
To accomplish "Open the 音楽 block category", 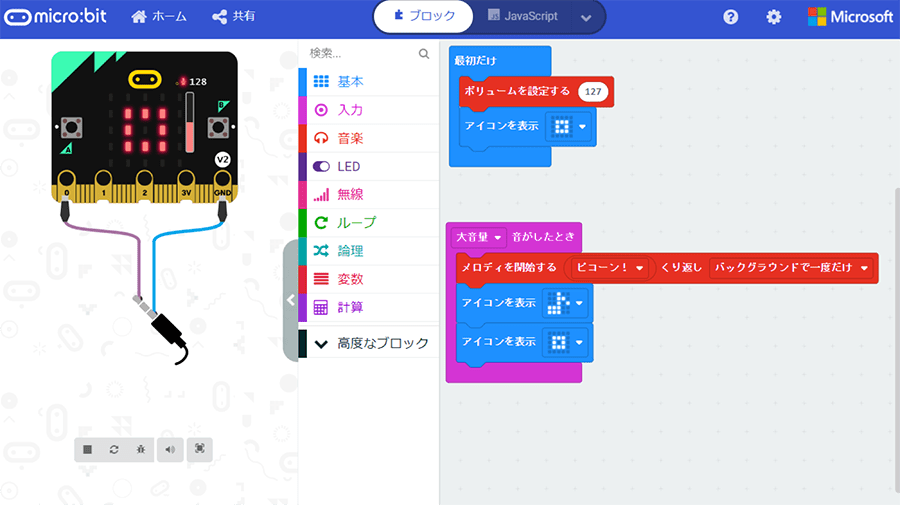I will (368, 138).
